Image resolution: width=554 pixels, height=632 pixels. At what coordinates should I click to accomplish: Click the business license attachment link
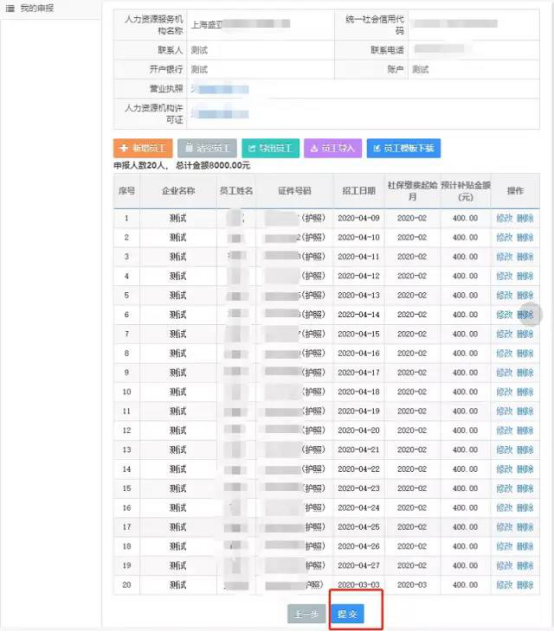(x=220, y=89)
